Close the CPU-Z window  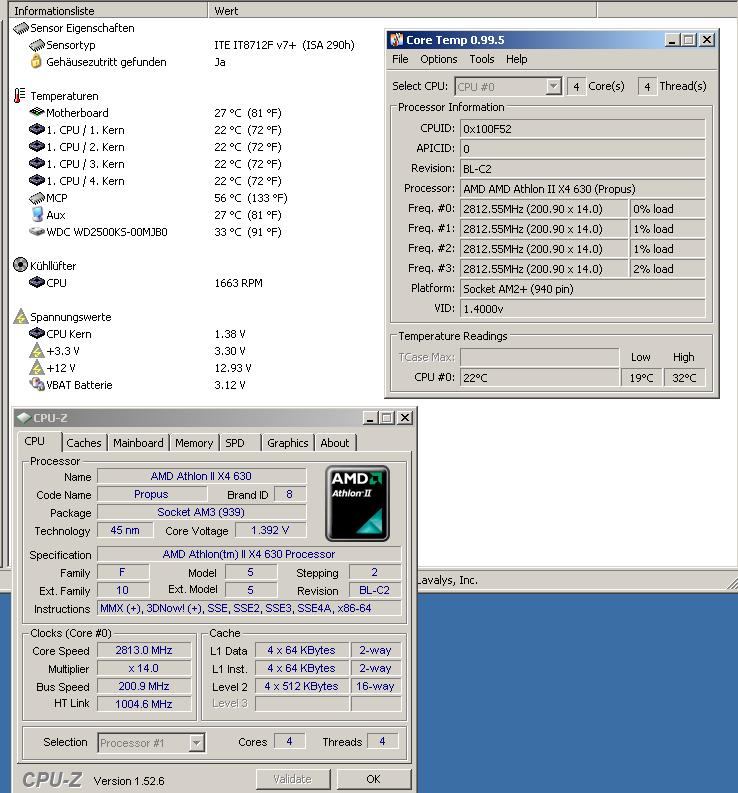click(405, 418)
